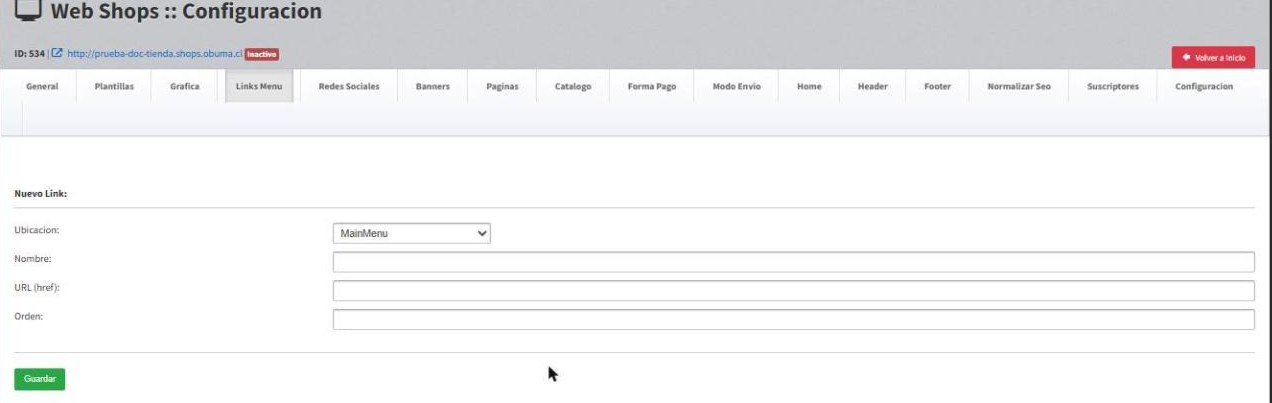This screenshot has width=1272, height=403.
Task: Go to the Catalogo tab
Action: [573, 86]
